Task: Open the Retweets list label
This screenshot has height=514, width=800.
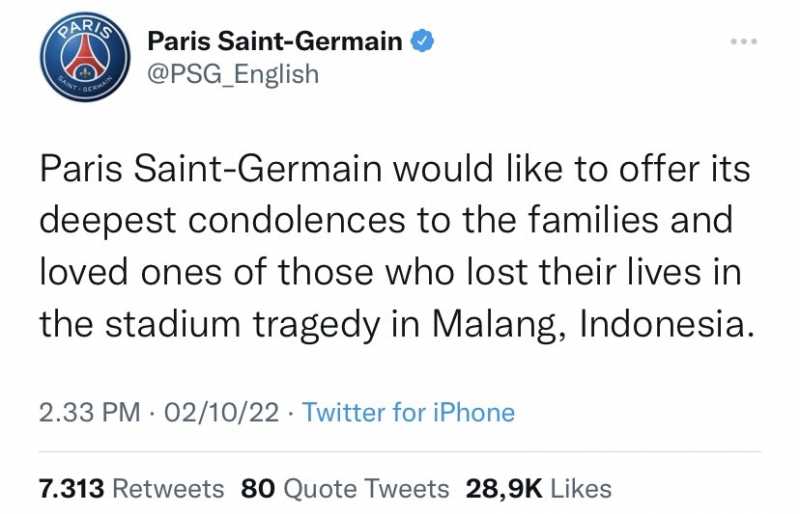Action: 168,488
